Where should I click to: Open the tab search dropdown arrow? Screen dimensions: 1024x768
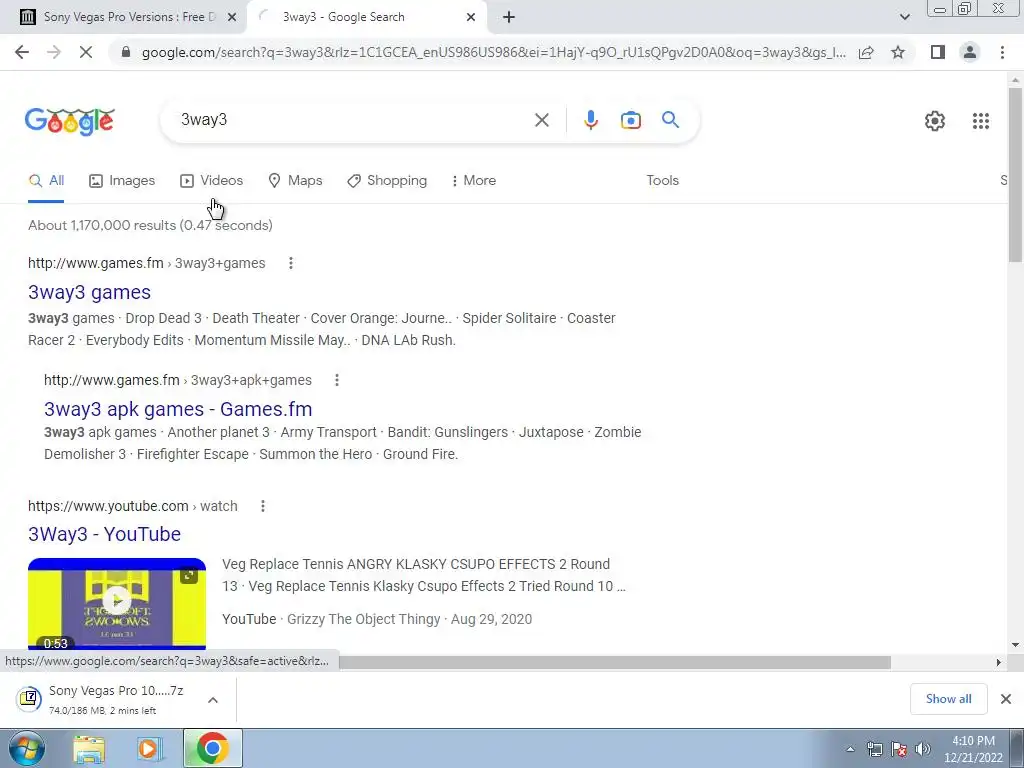click(x=904, y=18)
